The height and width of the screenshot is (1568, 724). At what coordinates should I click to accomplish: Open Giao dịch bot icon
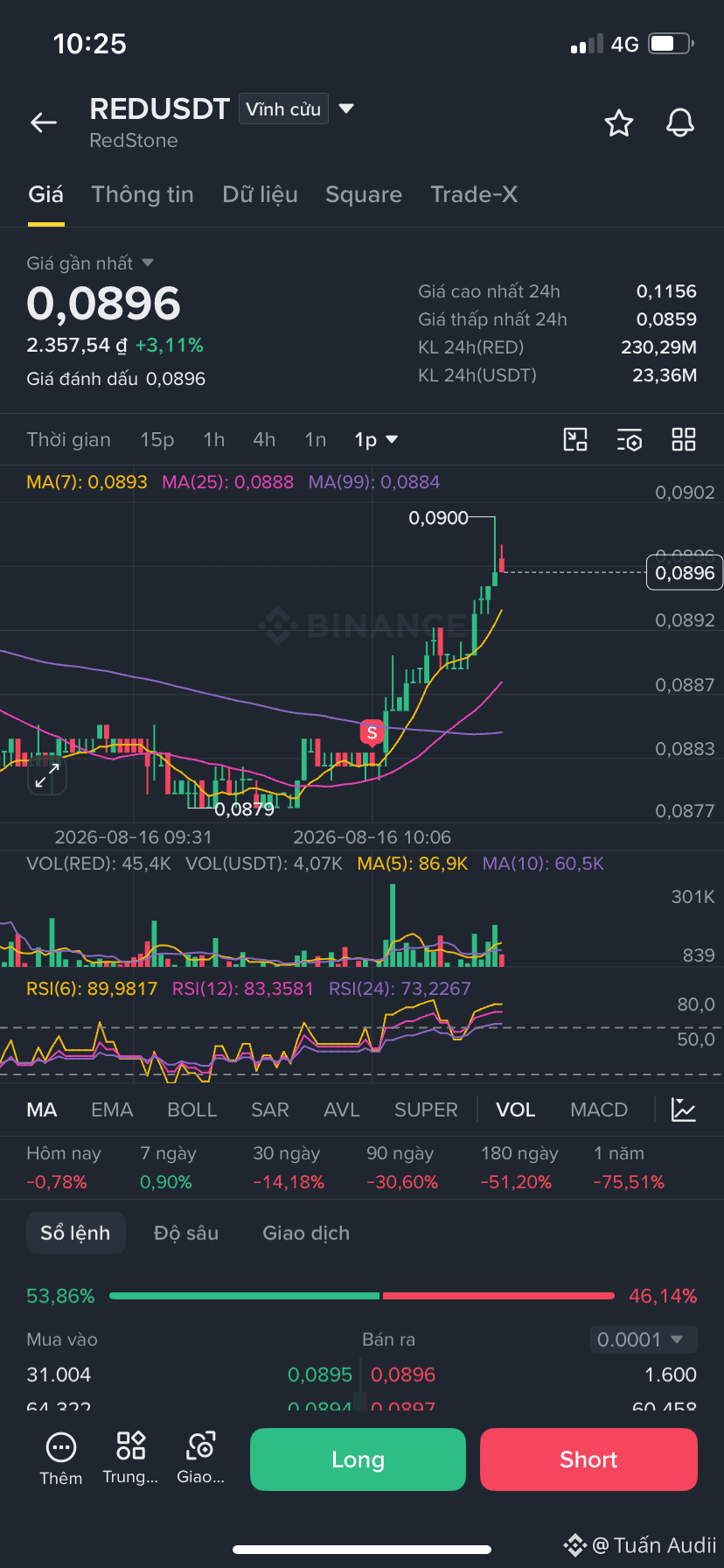point(201,1459)
